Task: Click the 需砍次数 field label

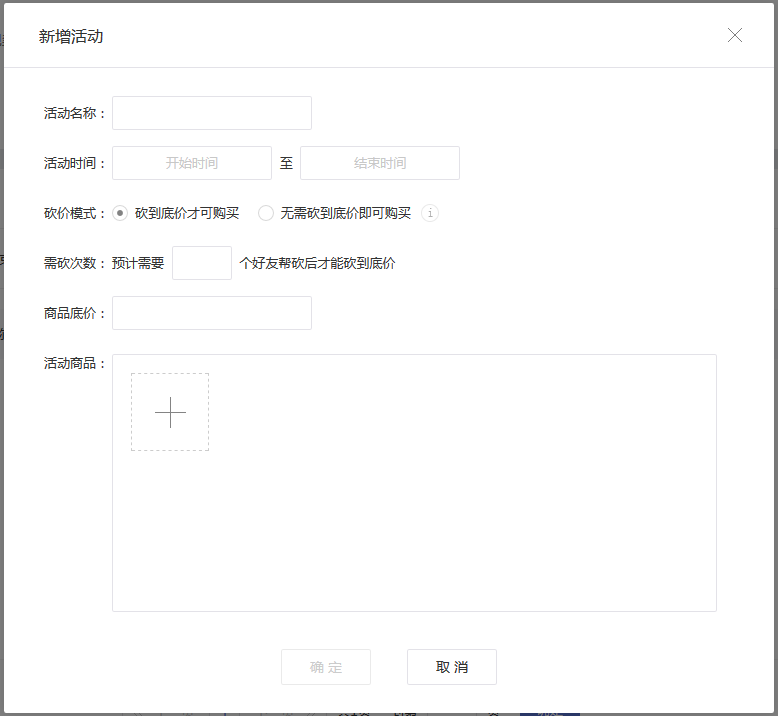Action: (74, 263)
